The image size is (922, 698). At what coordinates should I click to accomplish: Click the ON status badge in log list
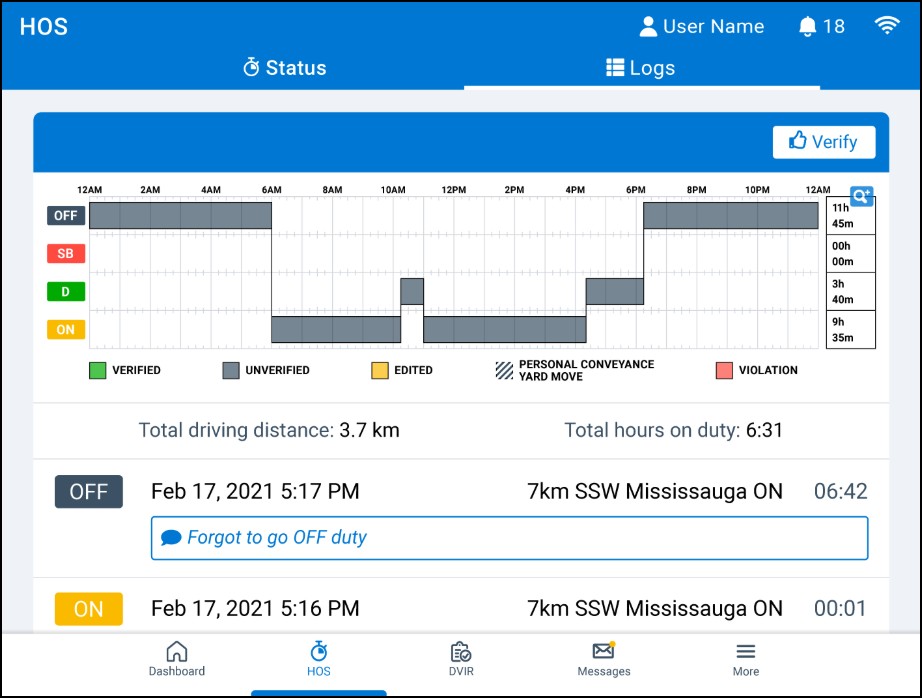pyautogui.click(x=89, y=609)
